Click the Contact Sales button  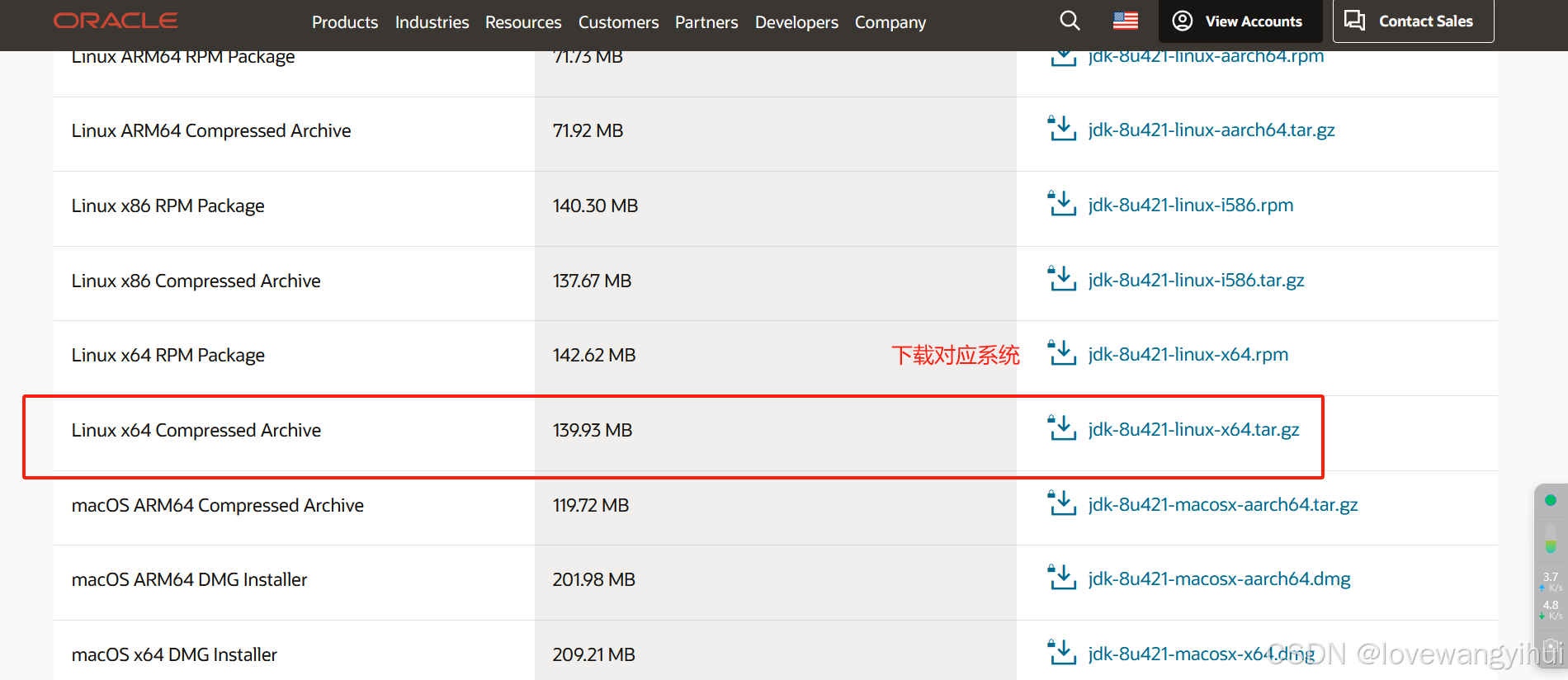tap(1413, 21)
